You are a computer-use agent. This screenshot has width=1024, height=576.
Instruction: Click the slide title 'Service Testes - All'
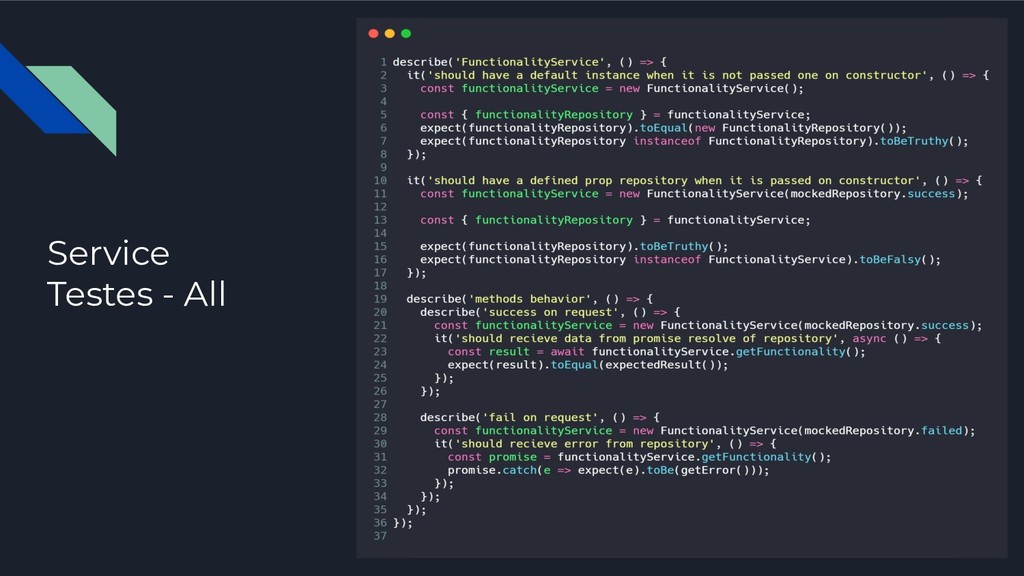[x=136, y=273]
